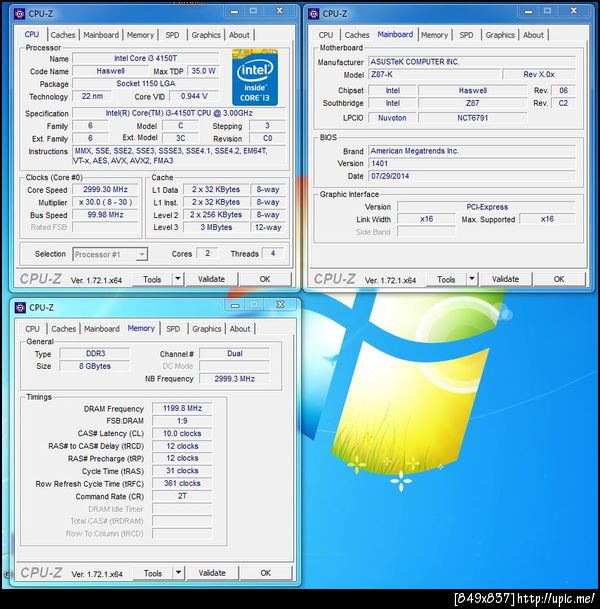Minimize the Mainboard tab window
600x609 pixels.
click(x=528, y=11)
